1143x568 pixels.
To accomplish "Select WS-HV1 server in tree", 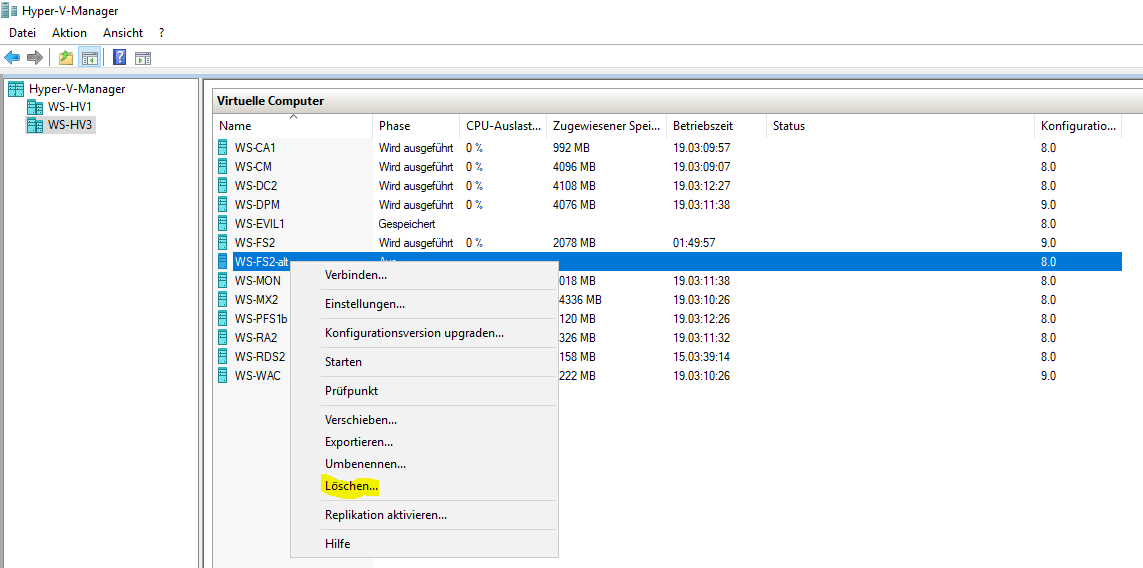I will [70, 107].
